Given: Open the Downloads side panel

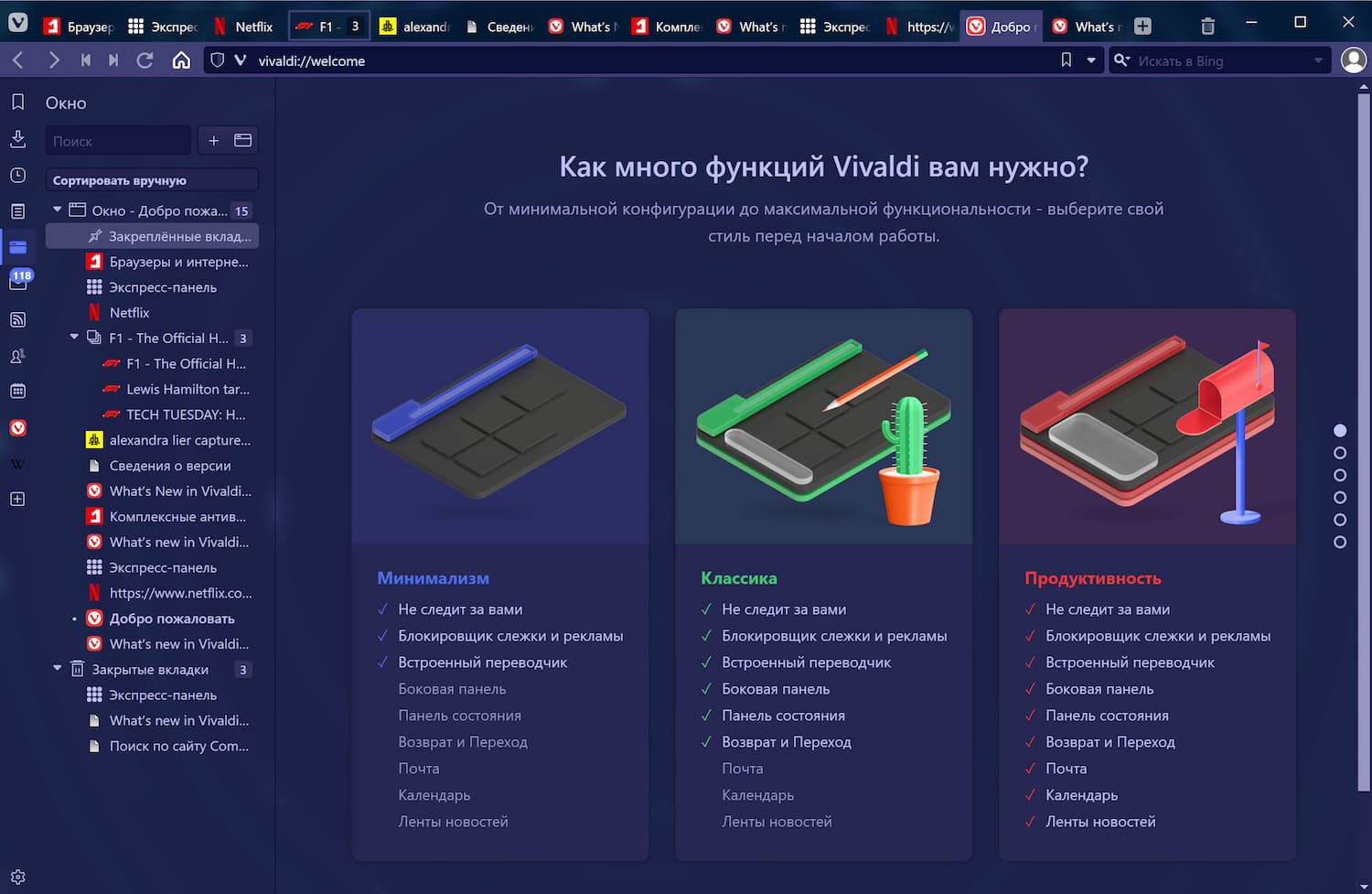Looking at the screenshot, I should pos(17,138).
